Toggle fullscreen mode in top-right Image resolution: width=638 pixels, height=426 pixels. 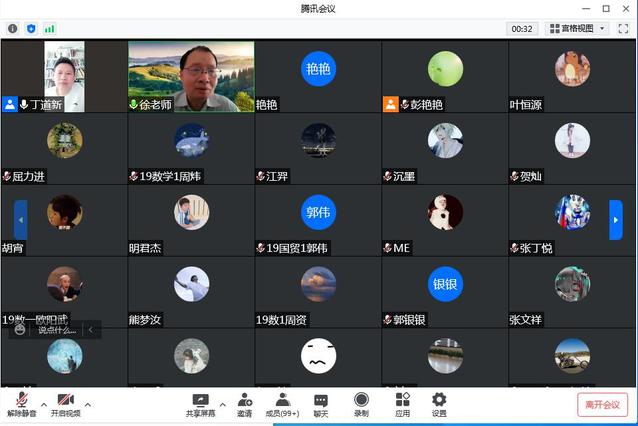(623, 29)
